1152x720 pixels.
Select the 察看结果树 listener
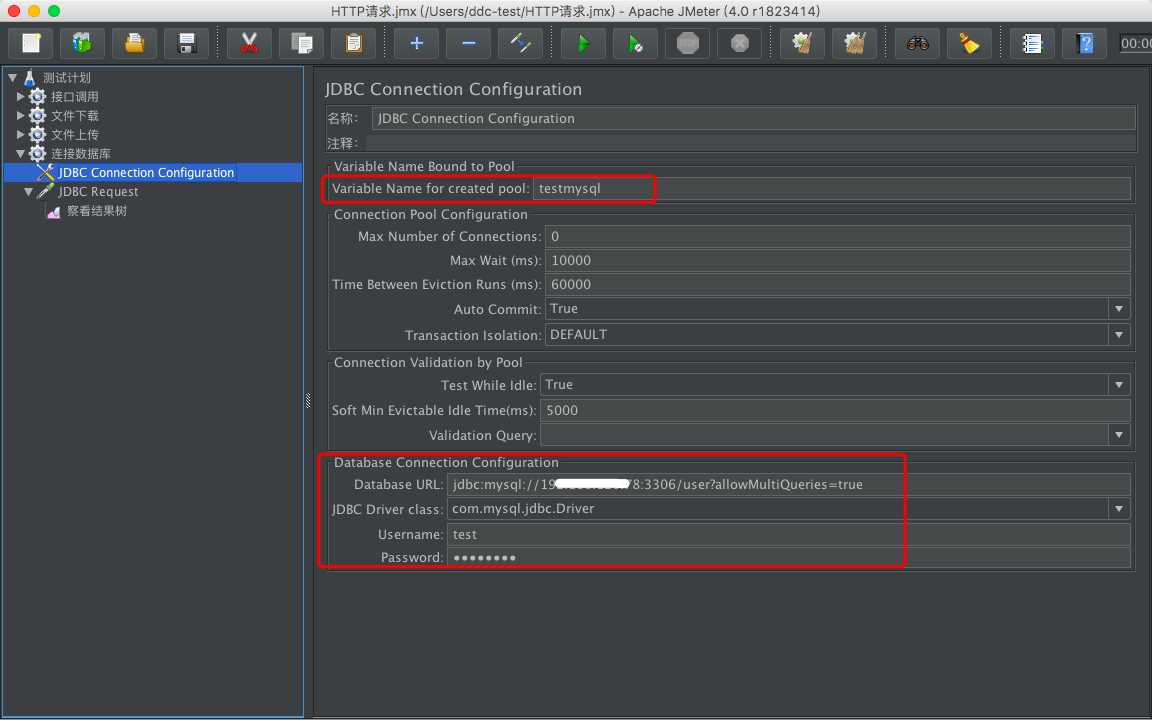(96, 211)
